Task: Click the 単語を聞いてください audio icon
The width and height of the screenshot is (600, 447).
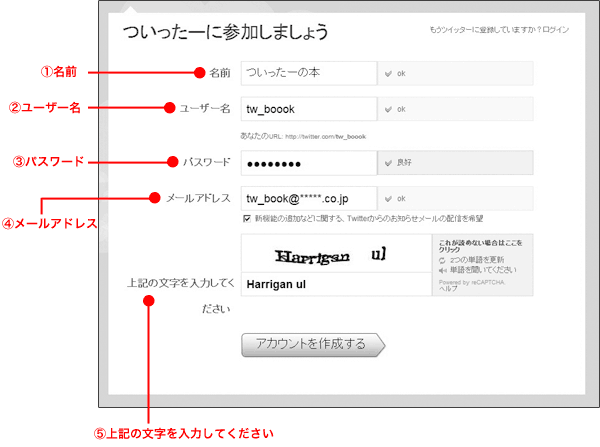Action: [443, 271]
